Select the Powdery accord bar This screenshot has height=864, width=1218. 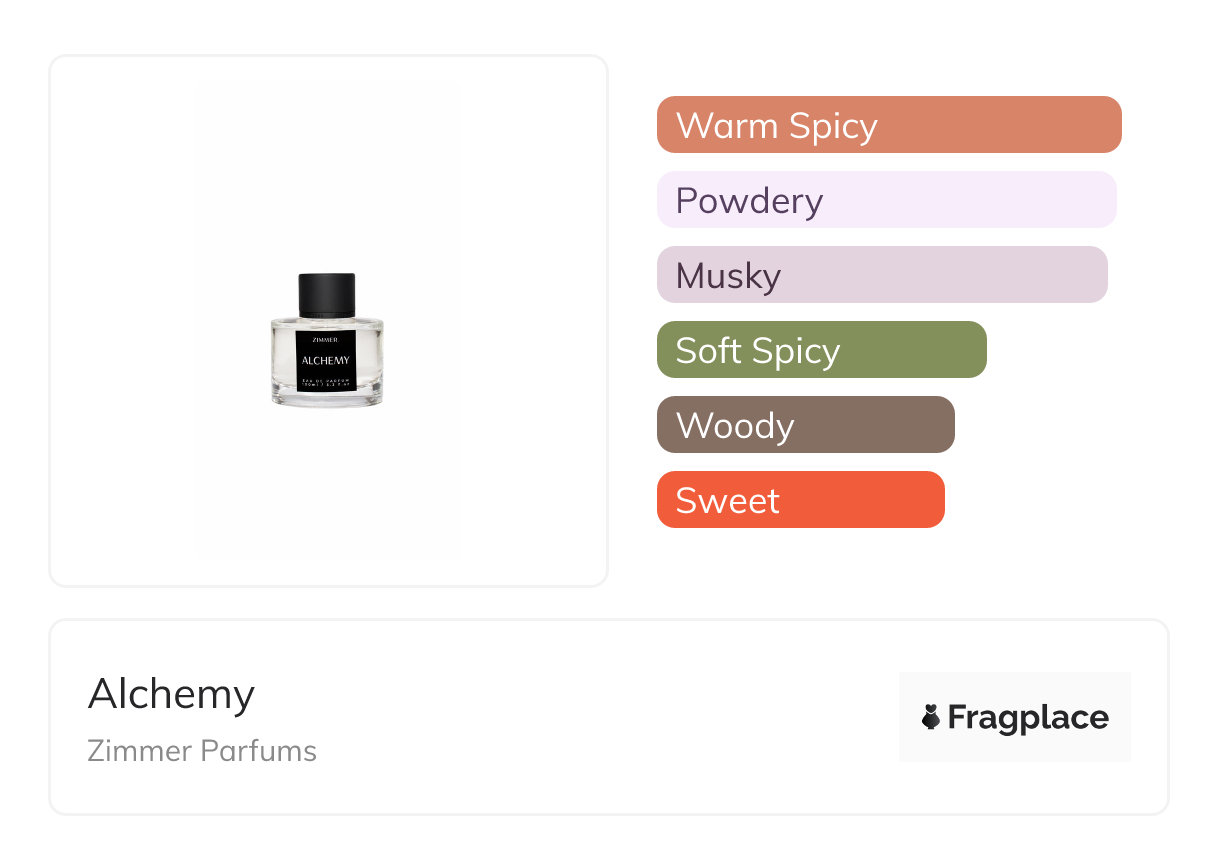[x=886, y=200]
